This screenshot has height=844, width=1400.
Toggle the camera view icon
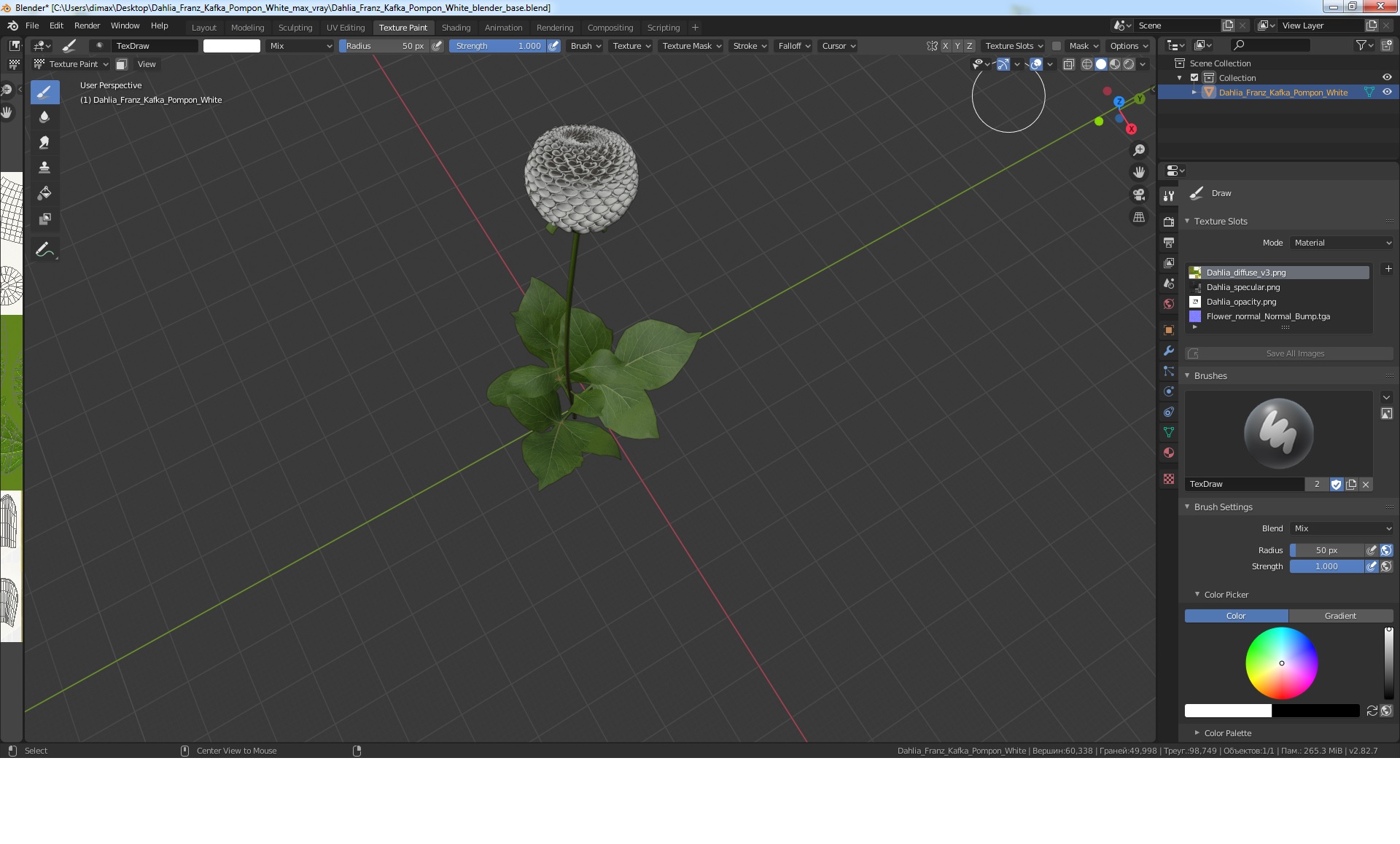[x=1139, y=195]
